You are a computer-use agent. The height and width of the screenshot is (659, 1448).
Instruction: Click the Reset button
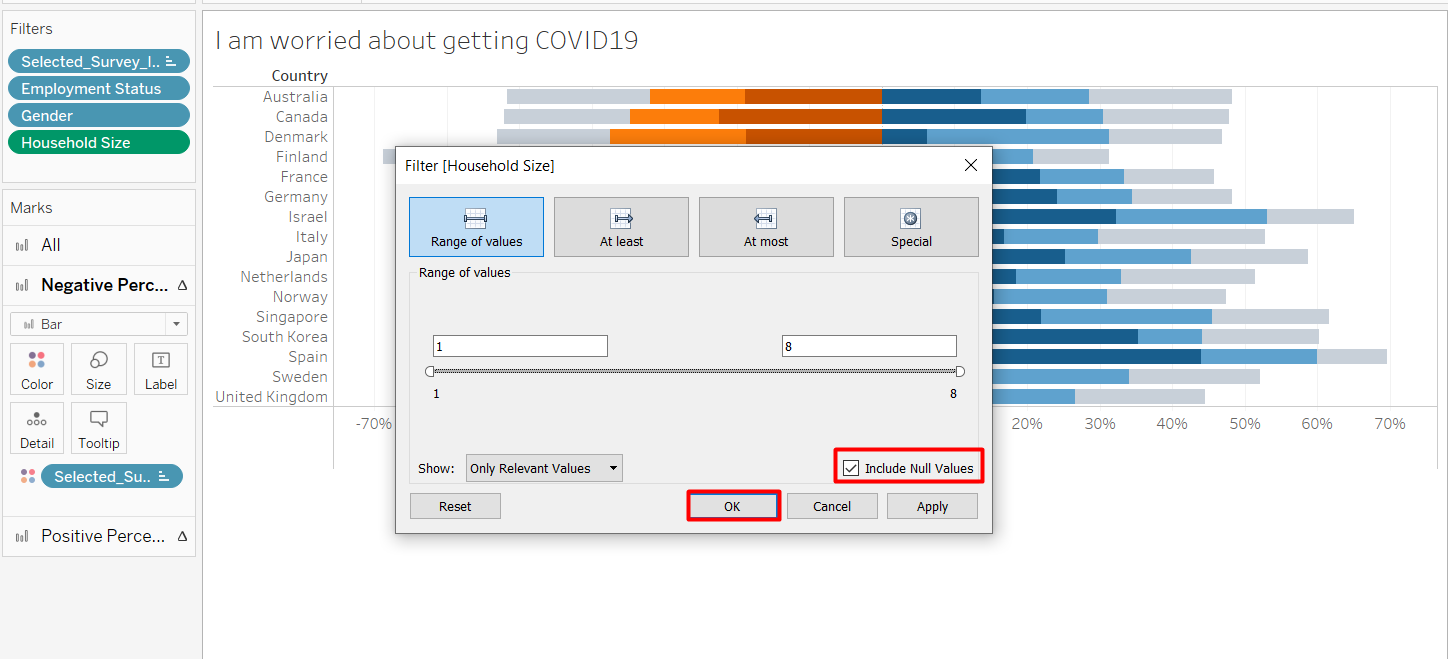coord(455,506)
